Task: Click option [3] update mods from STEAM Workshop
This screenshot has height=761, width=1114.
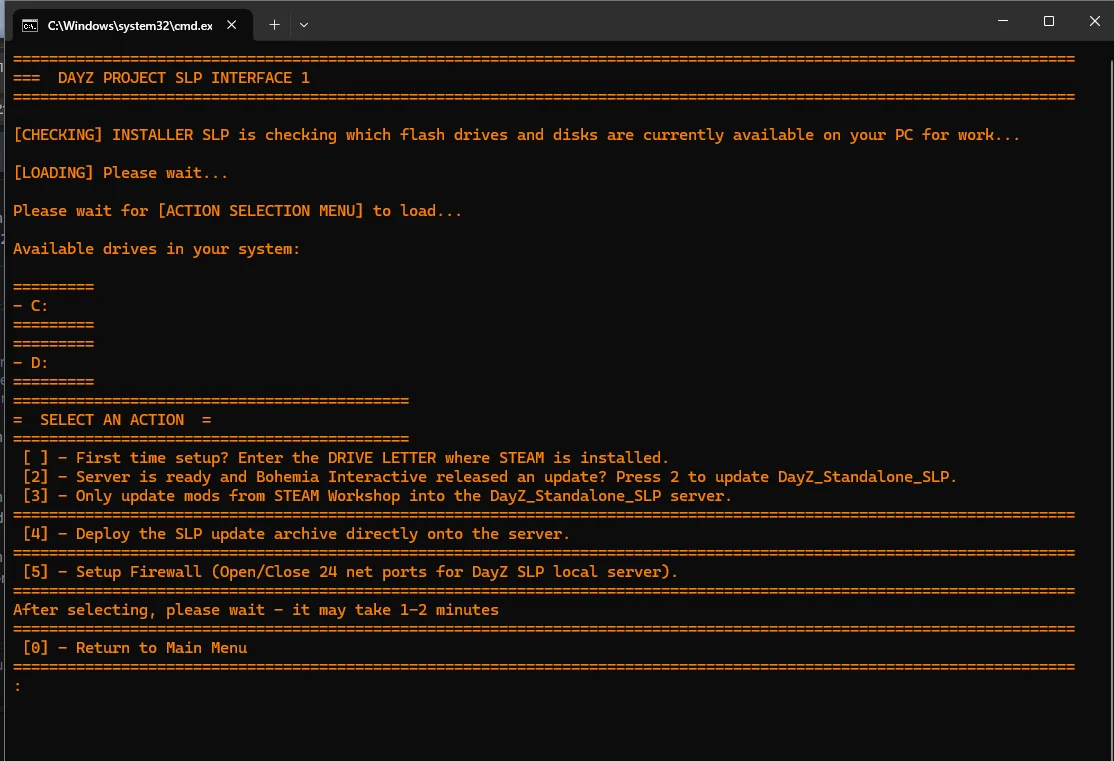Action: click(x=377, y=496)
